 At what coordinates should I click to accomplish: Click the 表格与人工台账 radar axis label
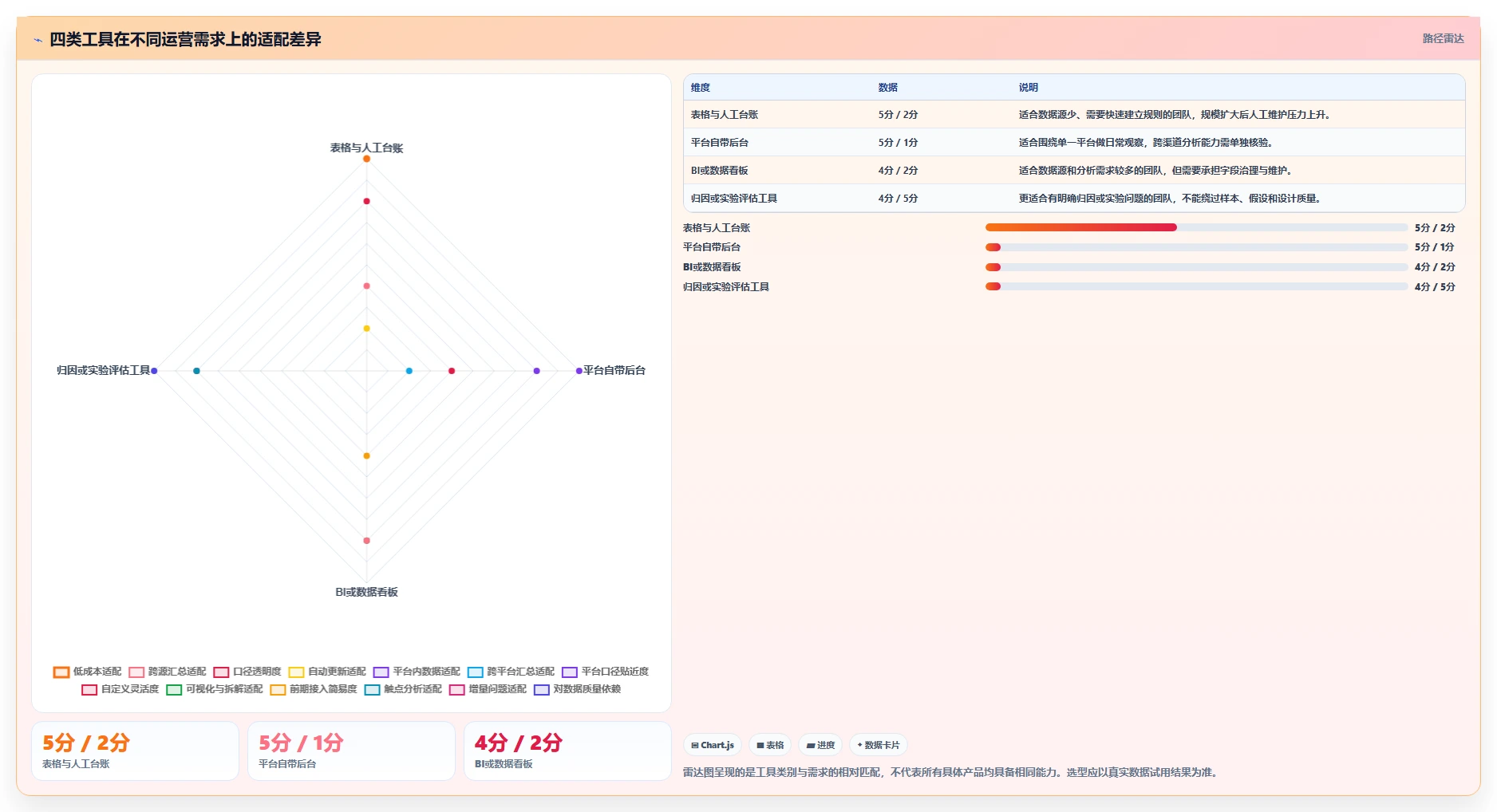tap(366, 148)
